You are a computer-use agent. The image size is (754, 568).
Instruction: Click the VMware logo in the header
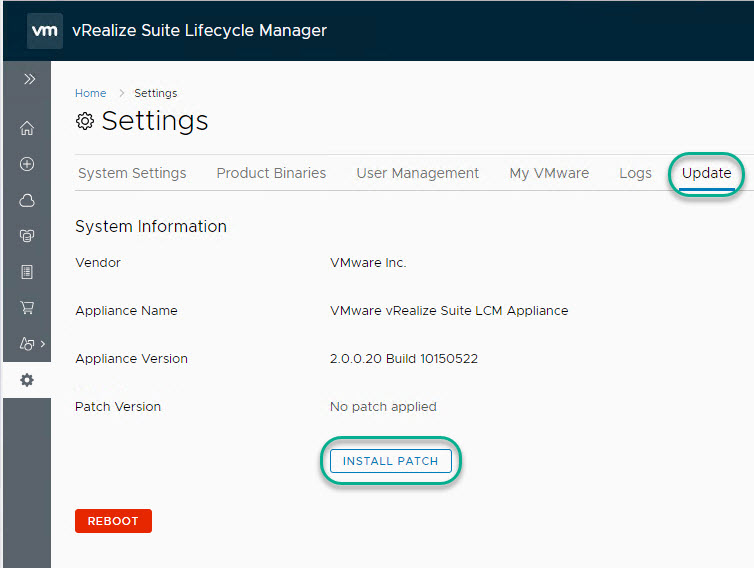(45, 30)
